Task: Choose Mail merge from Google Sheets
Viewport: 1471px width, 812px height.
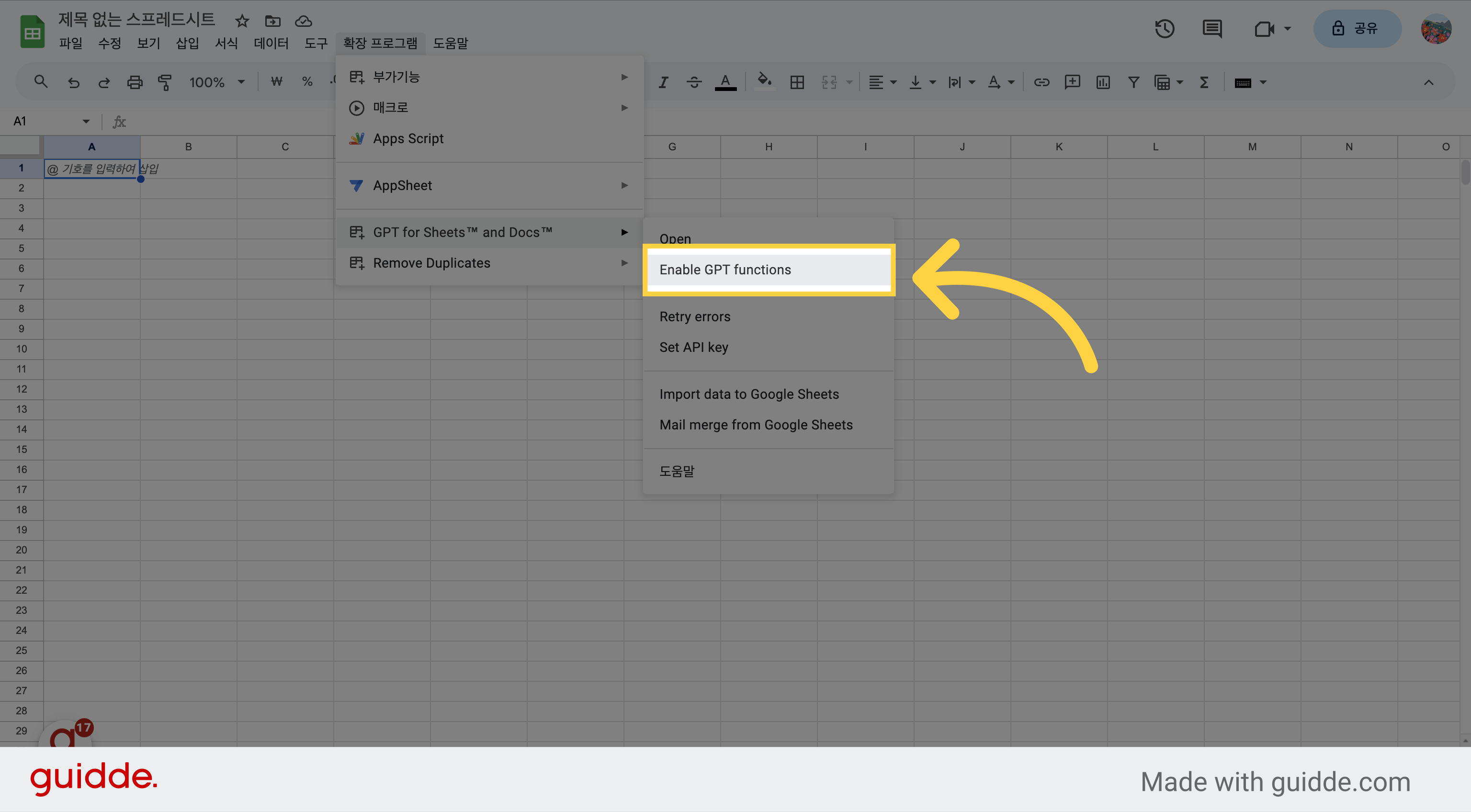Action: point(769,426)
